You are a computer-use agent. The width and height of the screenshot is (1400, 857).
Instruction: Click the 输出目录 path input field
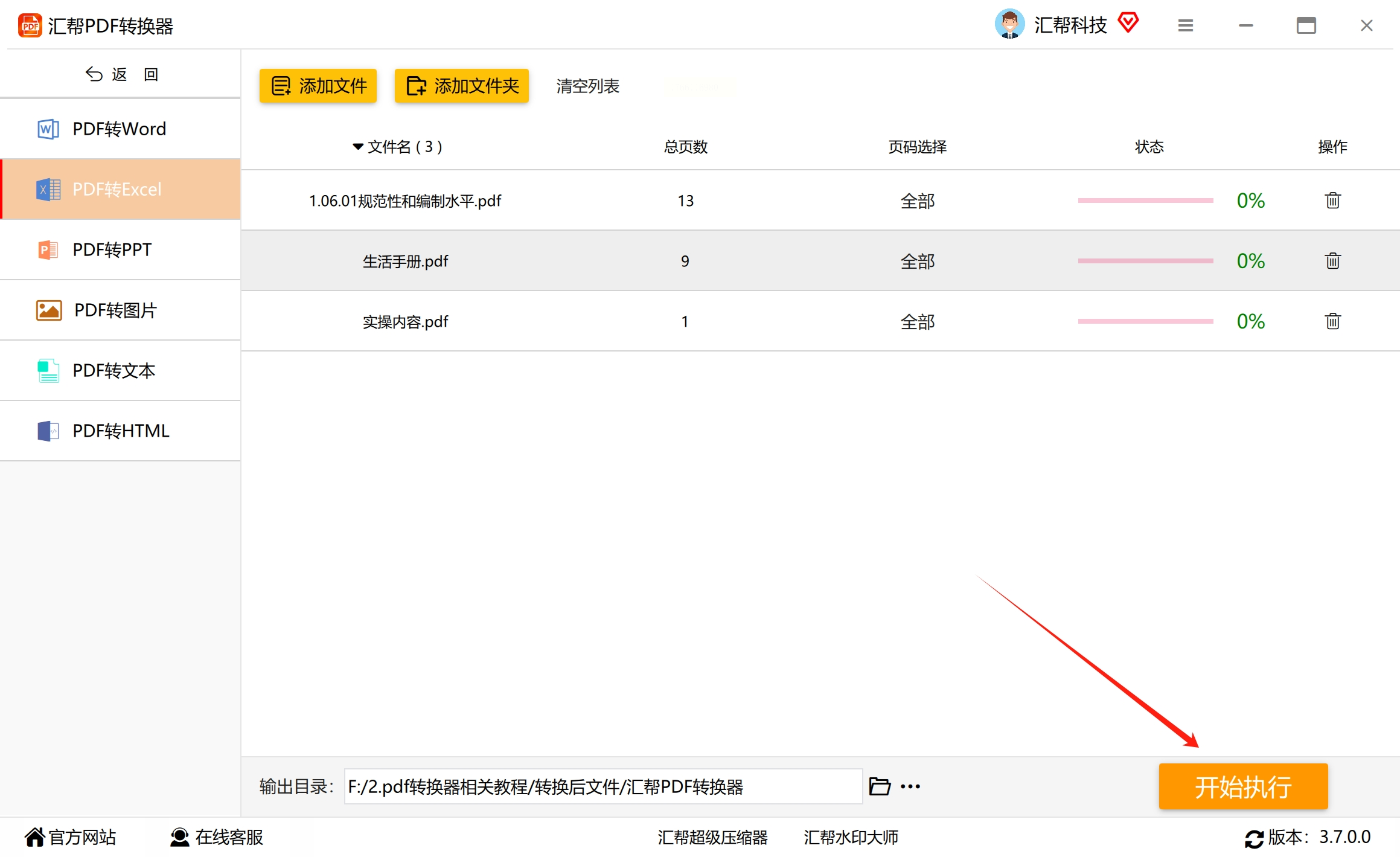pos(603,786)
